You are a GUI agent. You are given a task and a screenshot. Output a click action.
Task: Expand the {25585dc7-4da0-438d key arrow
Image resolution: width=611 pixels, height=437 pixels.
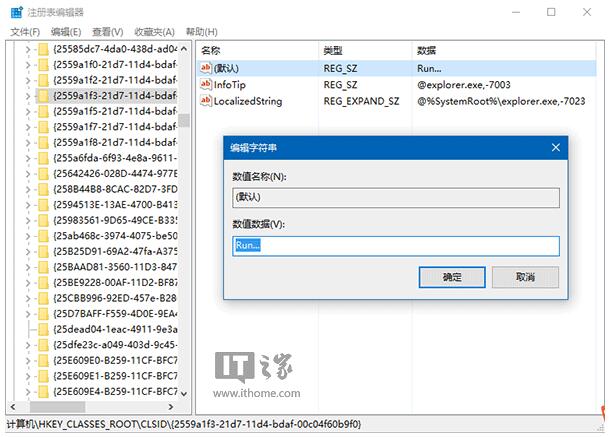[x=27, y=49]
